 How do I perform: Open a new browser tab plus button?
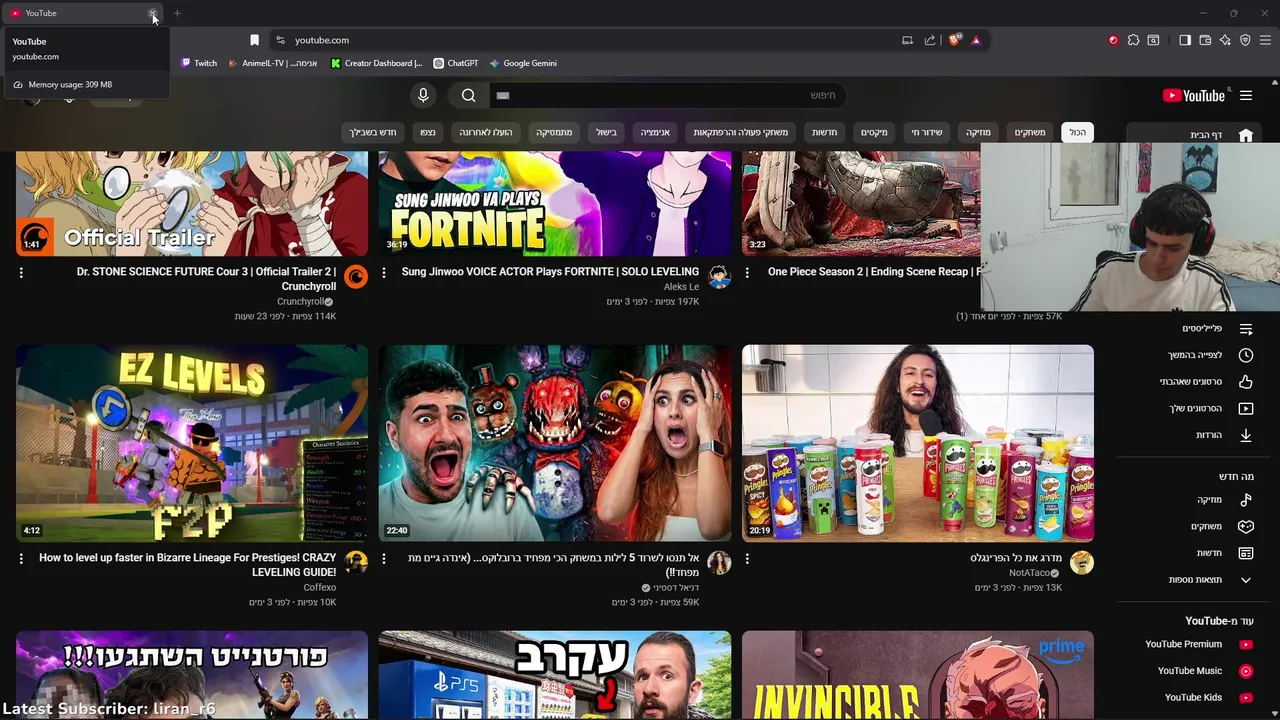point(177,13)
